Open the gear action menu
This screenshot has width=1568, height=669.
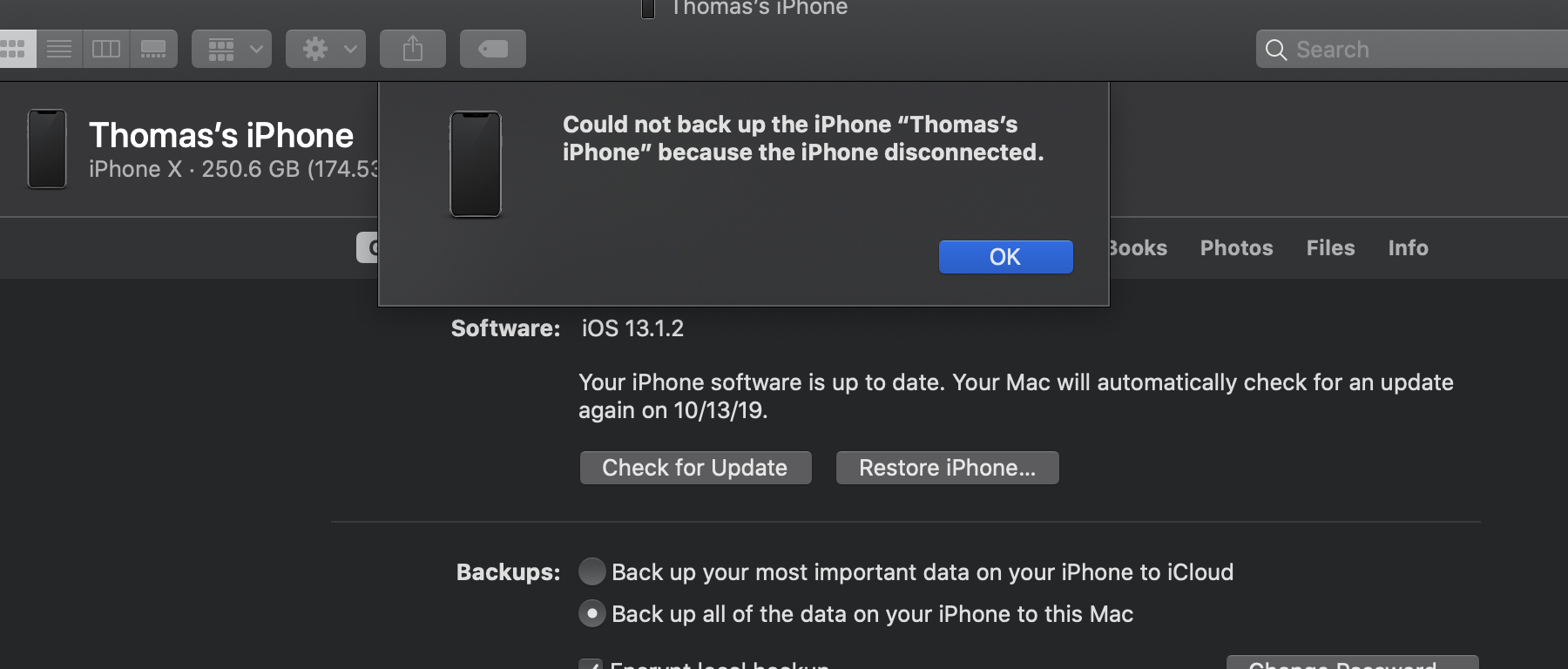pos(326,49)
